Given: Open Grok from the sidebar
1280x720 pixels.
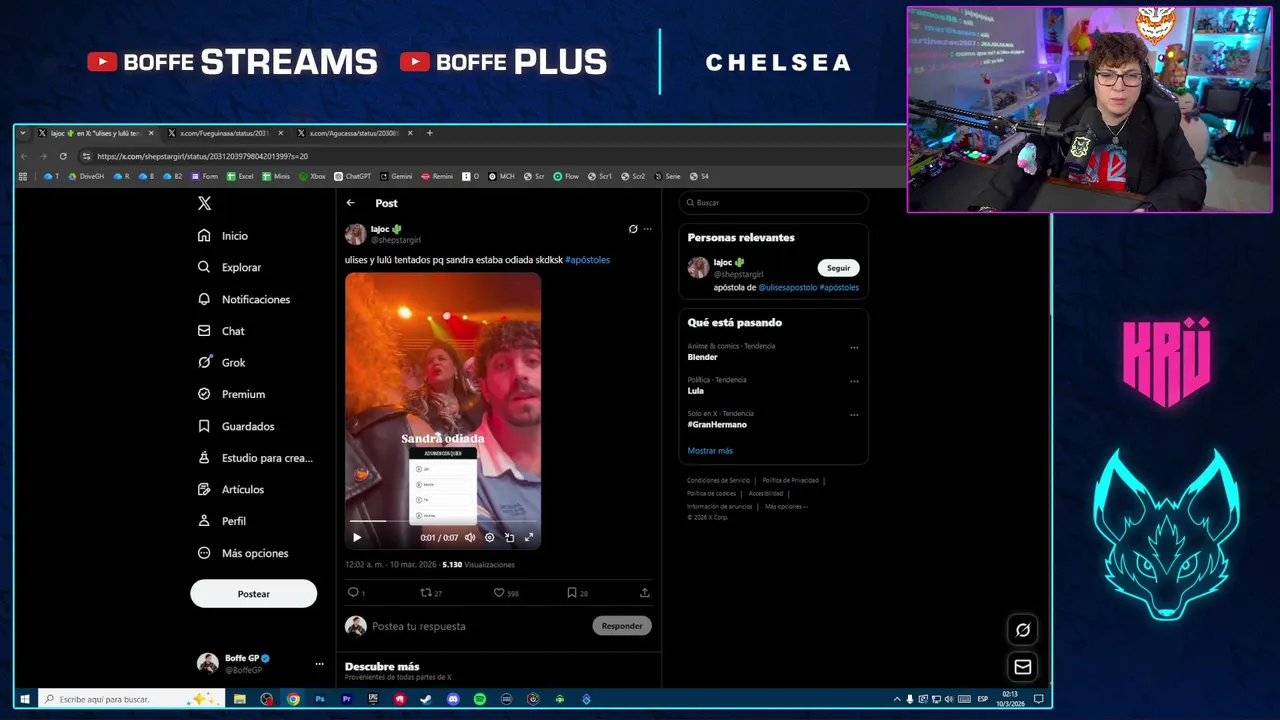Looking at the screenshot, I should pyautogui.click(x=221, y=362).
